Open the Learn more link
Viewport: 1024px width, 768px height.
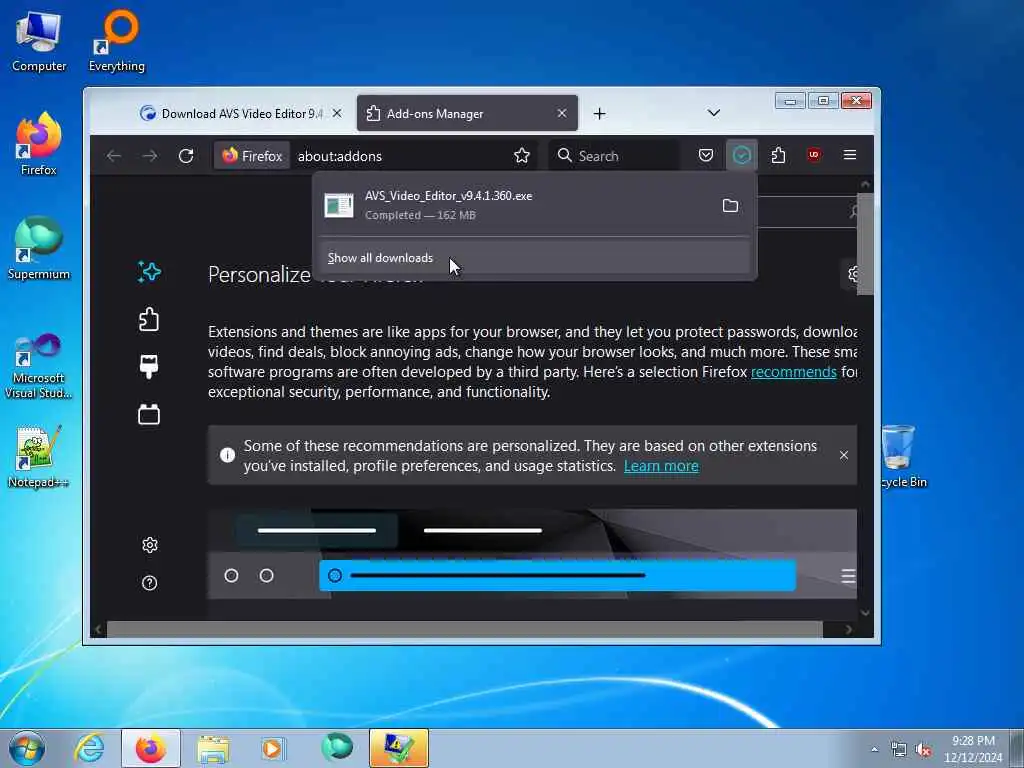click(661, 466)
